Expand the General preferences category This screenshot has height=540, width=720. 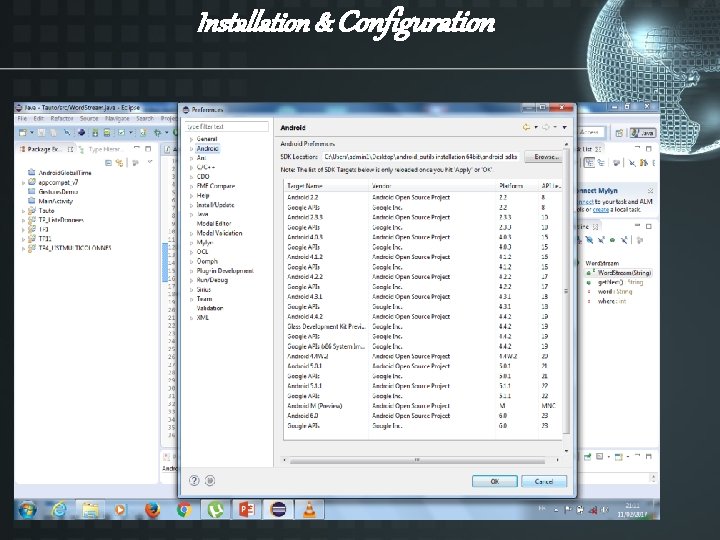[x=190, y=139]
